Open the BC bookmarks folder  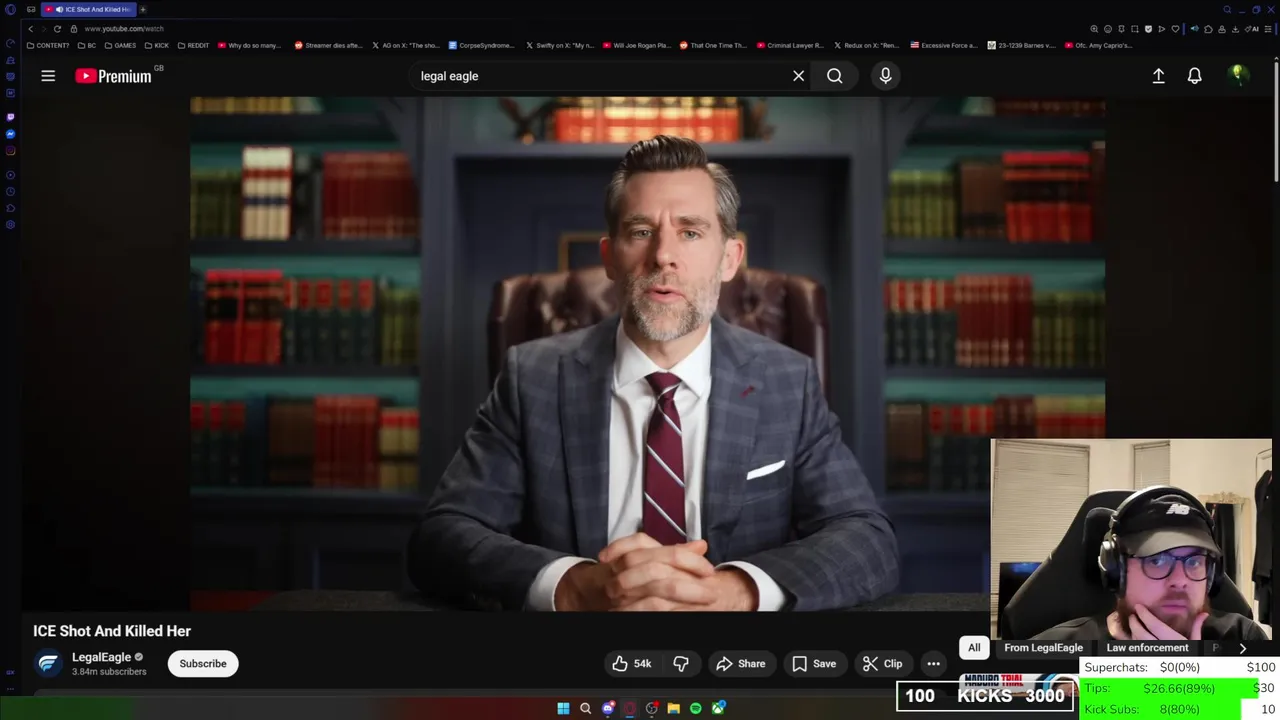pyautogui.click(x=87, y=45)
